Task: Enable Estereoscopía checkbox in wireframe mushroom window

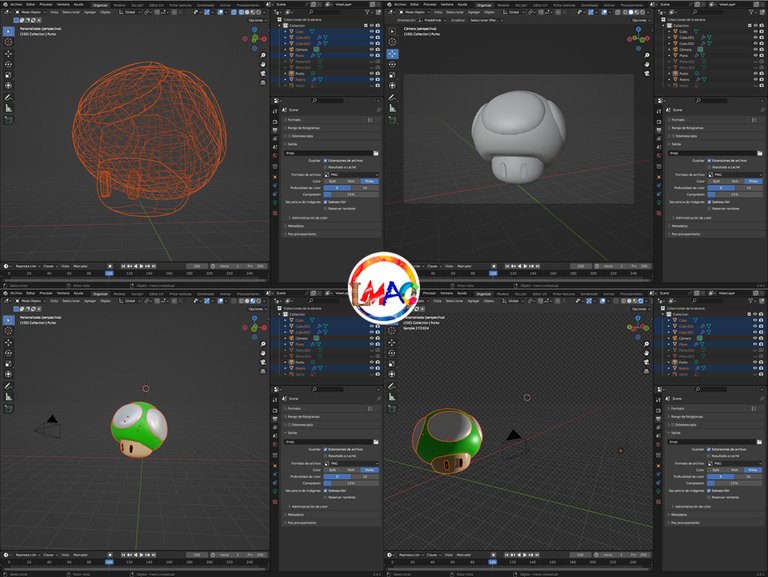Action: point(289,136)
